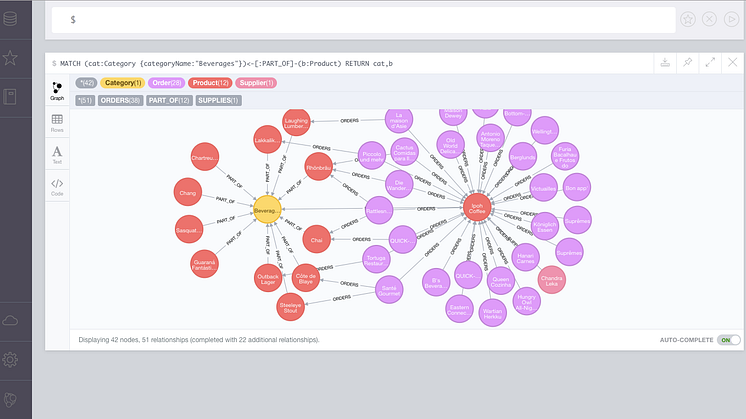The width and height of the screenshot is (746, 419).
Task: Select the Côte de Blaye product node
Action: coord(305,278)
